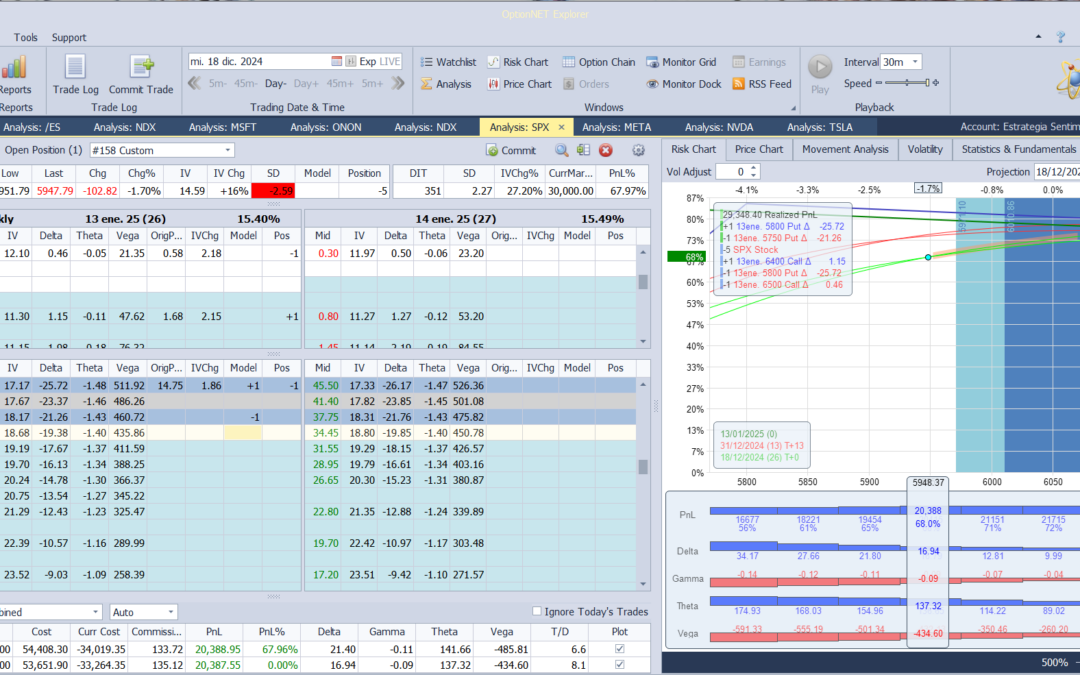Switch to Analysis: TSLA tab
The image size is (1080, 675).
point(820,127)
